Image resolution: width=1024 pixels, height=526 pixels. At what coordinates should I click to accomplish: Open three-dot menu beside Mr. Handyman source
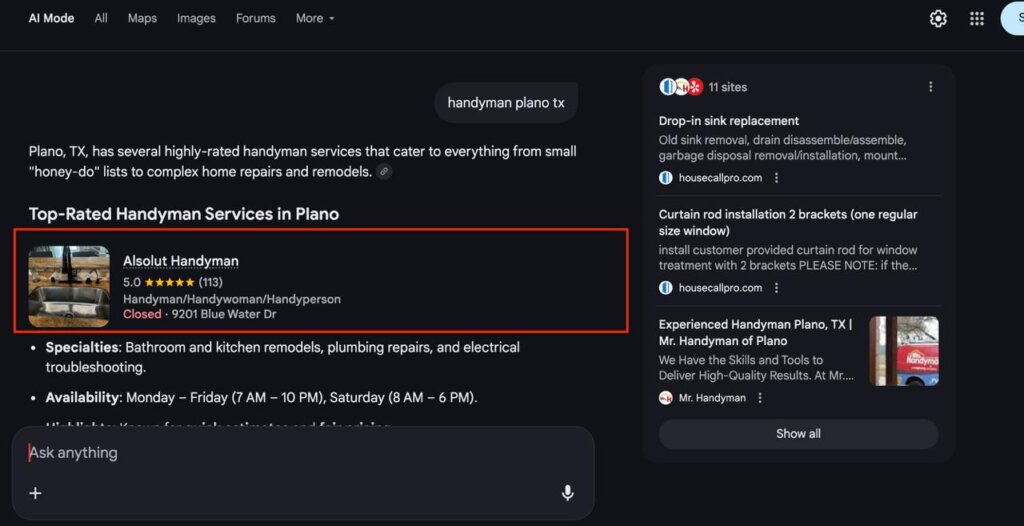pyautogui.click(x=760, y=398)
